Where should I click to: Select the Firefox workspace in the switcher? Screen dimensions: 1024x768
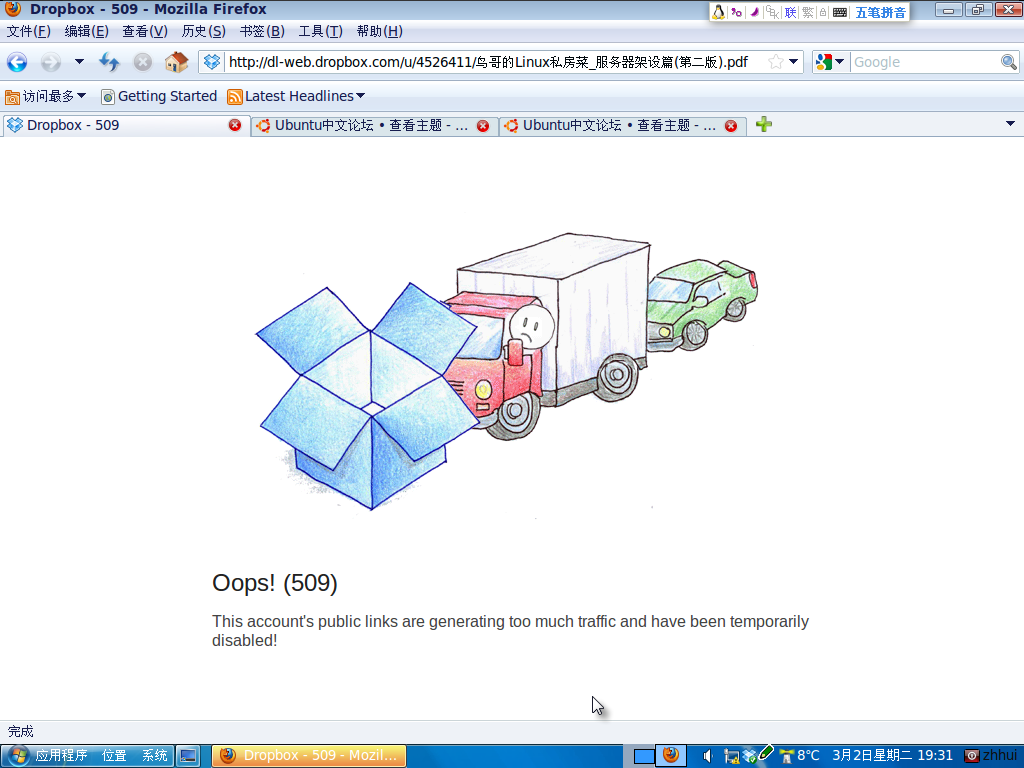[x=671, y=756]
